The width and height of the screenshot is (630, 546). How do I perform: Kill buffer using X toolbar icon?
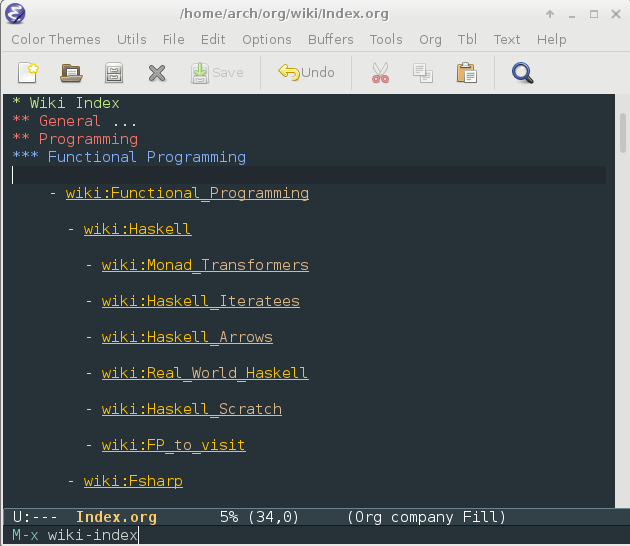[157, 73]
